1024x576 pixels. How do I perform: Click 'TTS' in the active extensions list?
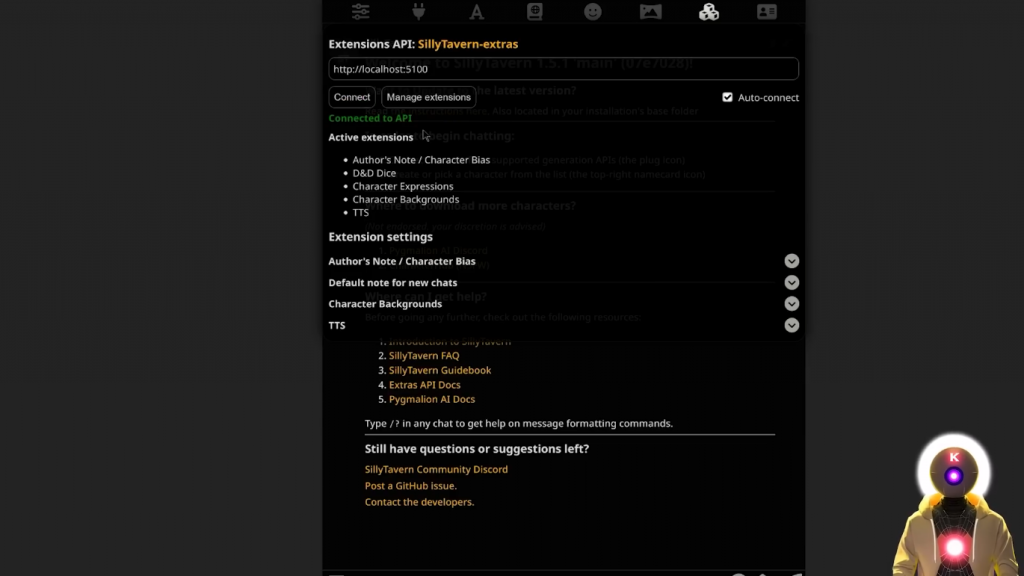360,212
